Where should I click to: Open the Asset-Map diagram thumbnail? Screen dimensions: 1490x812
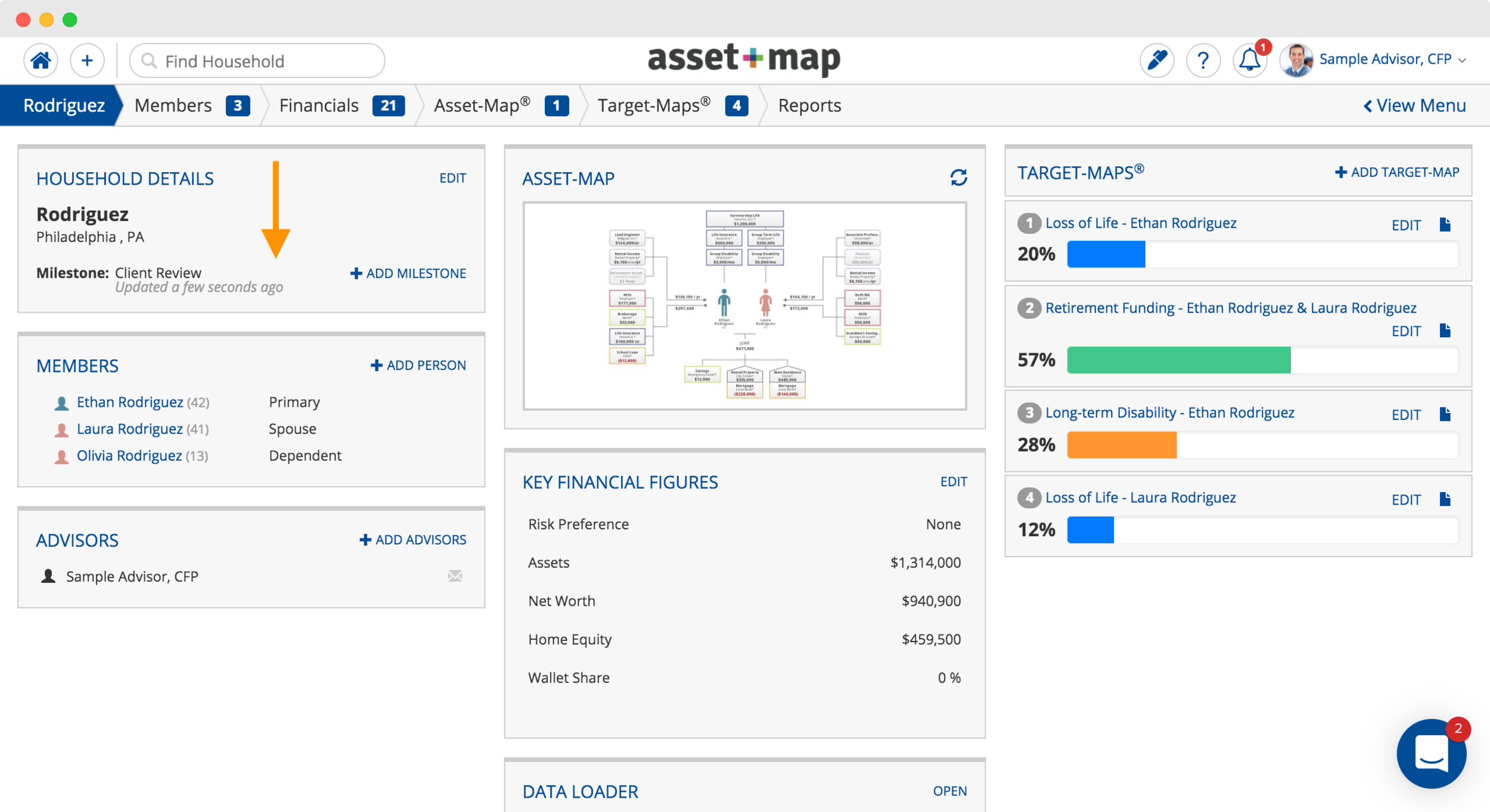click(744, 306)
